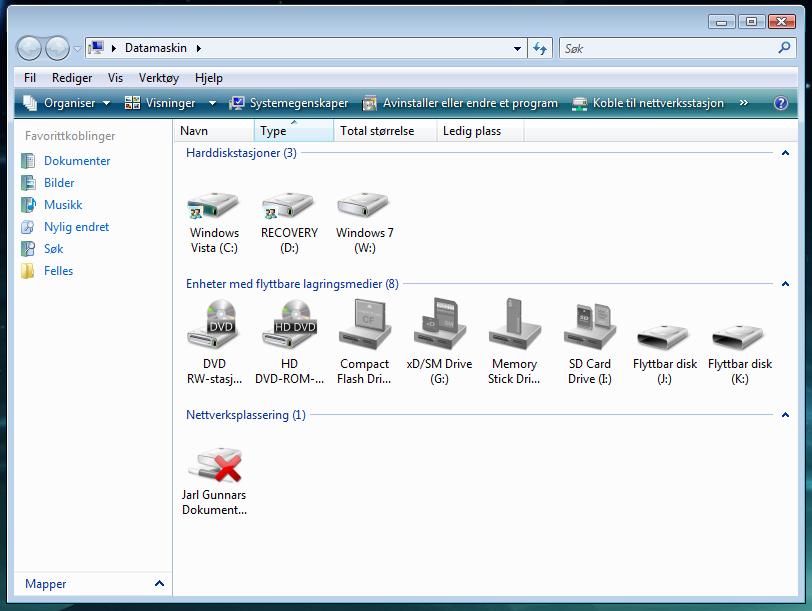Go back with the Back arrow button

[29, 48]
